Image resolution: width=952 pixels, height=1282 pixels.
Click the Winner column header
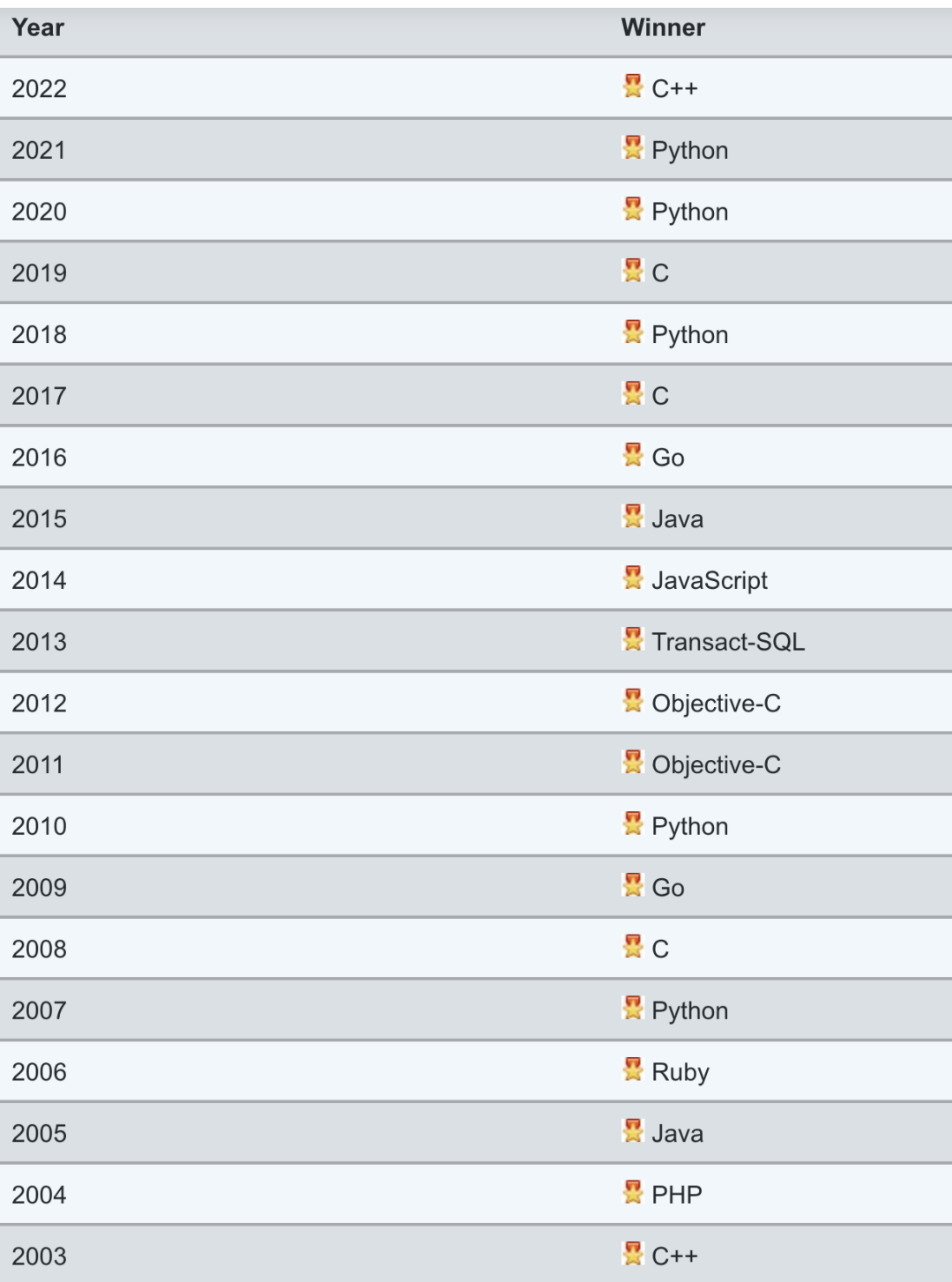[663, 28]
